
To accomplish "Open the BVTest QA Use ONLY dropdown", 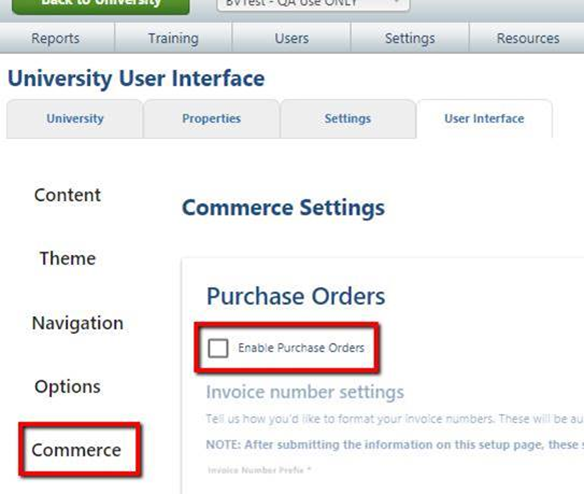I will [313, 4].
